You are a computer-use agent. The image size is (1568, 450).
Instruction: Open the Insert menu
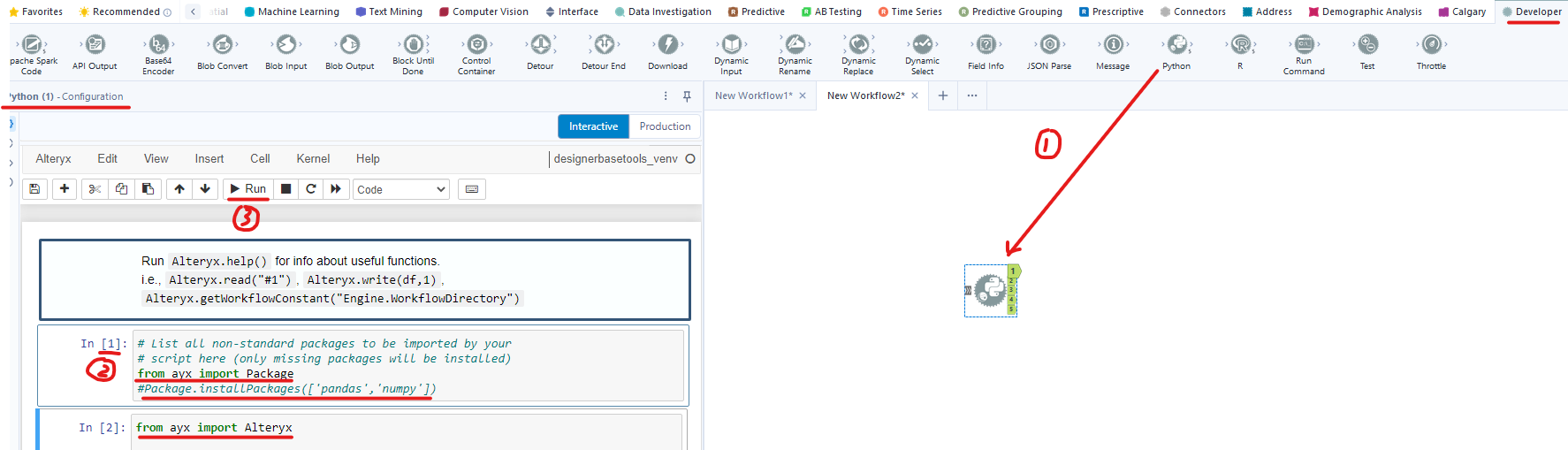tap(209, 158)
